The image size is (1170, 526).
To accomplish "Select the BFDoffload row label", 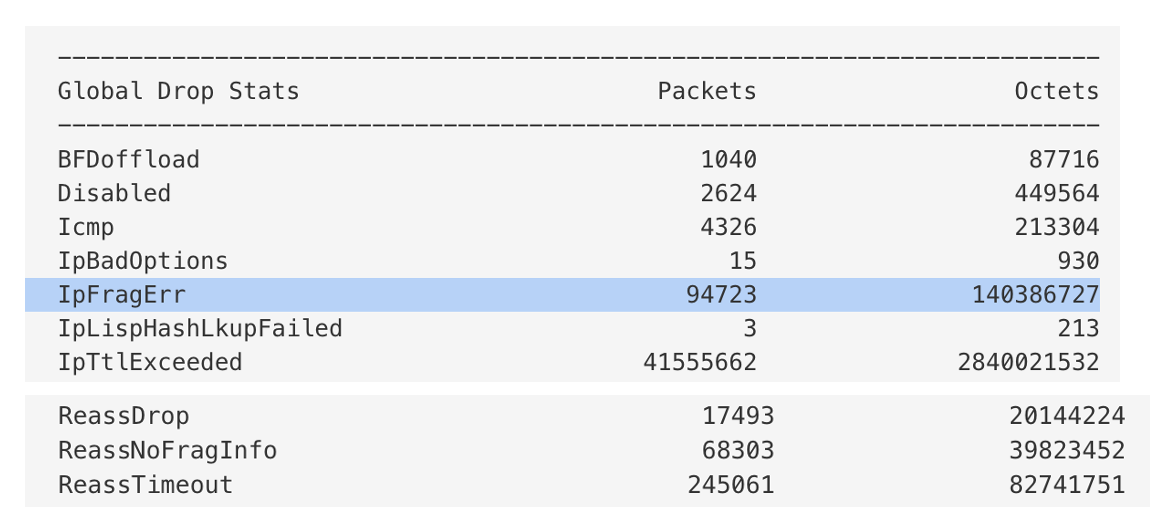I will click(128, 160).
